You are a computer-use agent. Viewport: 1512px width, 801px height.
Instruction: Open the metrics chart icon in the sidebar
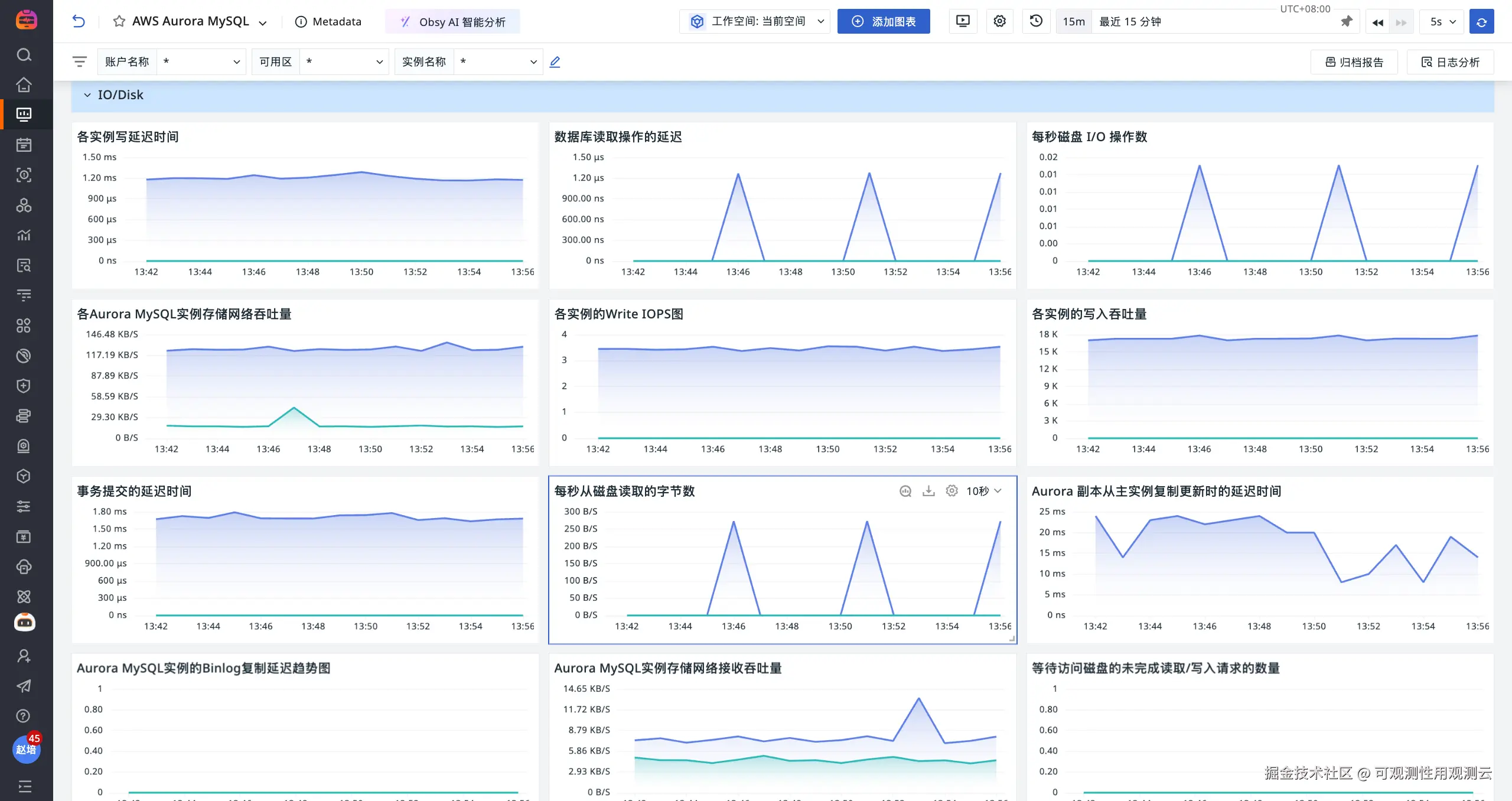point(24,235)
